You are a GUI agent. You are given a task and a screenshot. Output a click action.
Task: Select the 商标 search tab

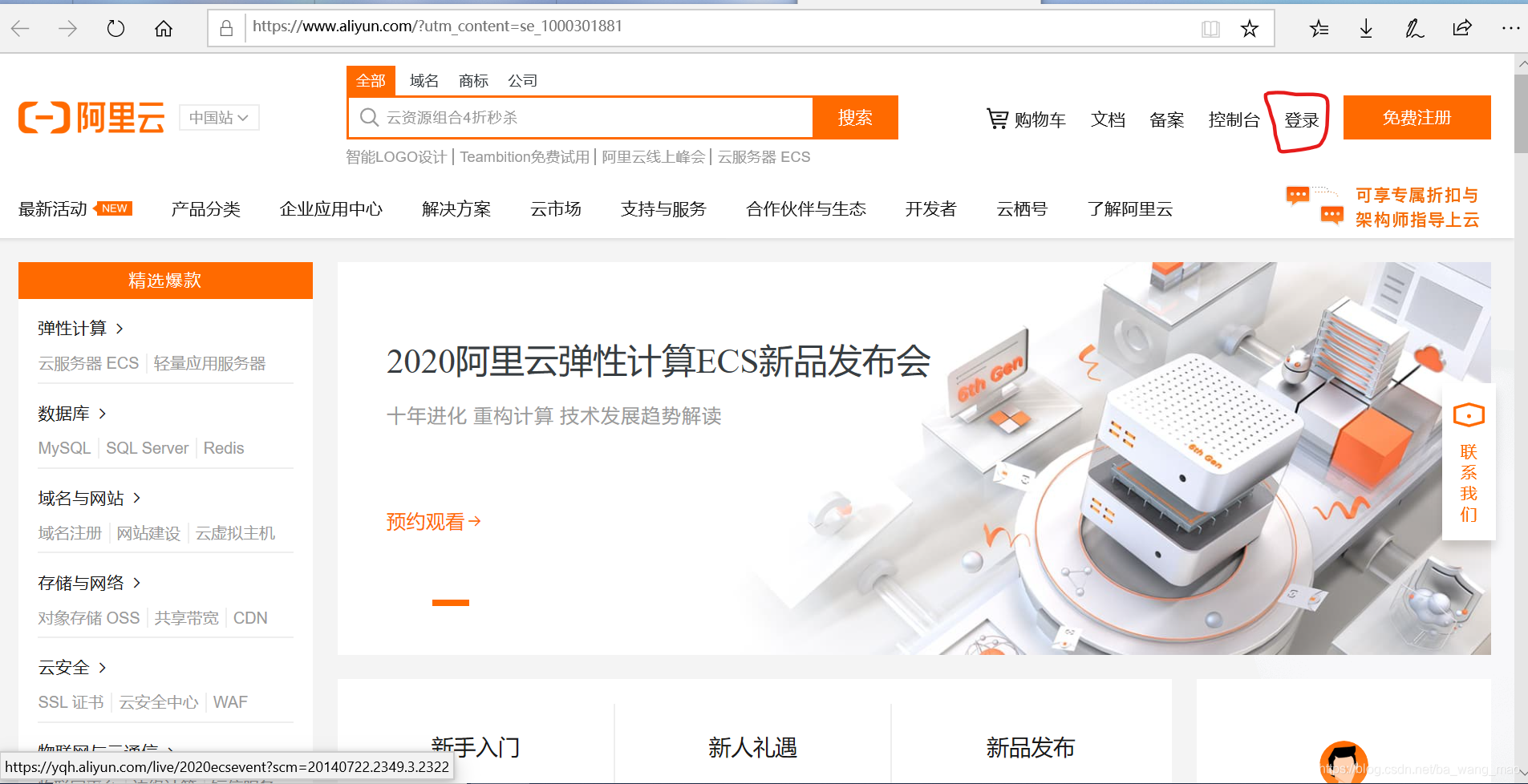click(473, 80)
